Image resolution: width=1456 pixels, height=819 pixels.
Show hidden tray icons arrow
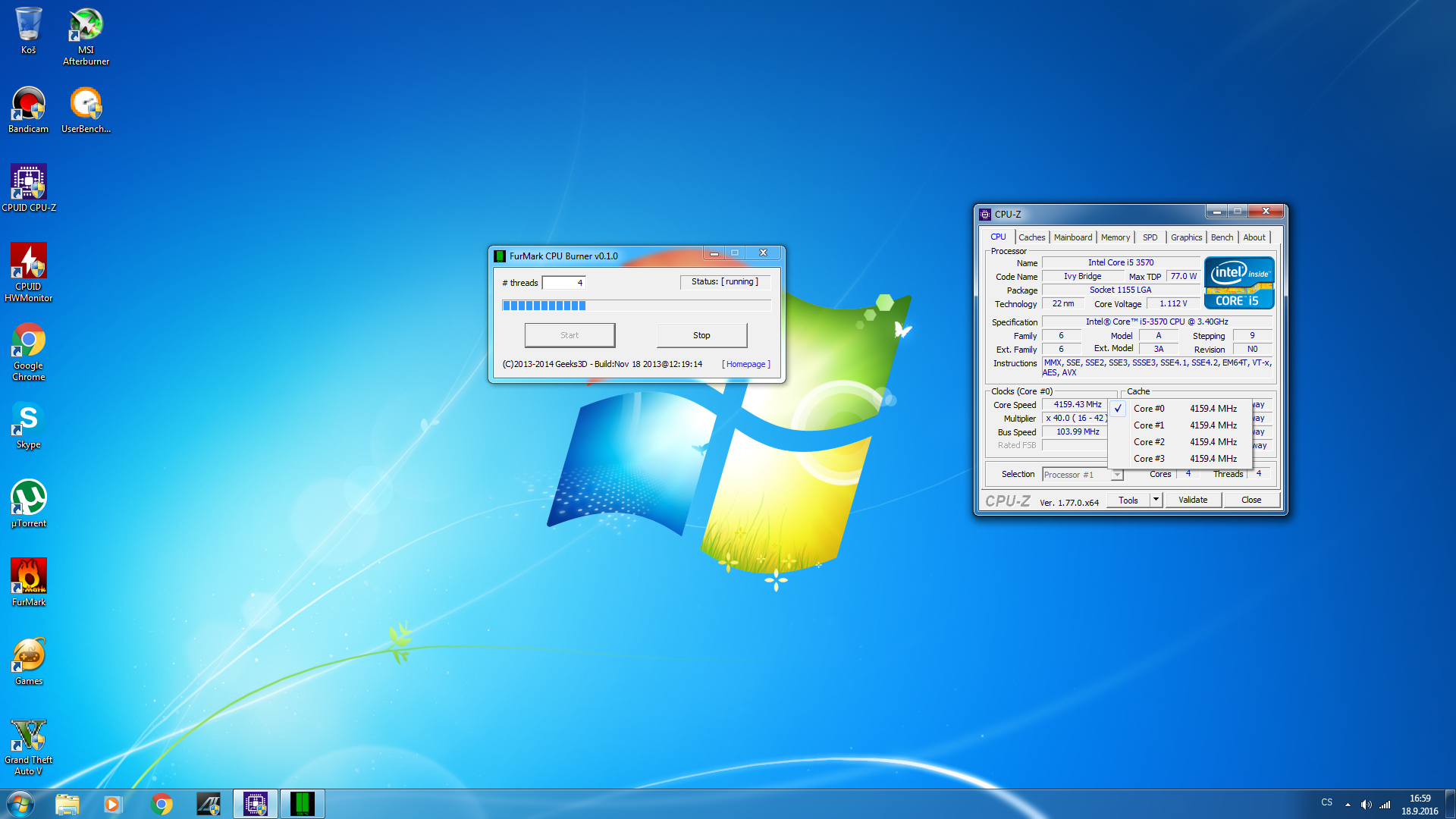(1348, 805)
